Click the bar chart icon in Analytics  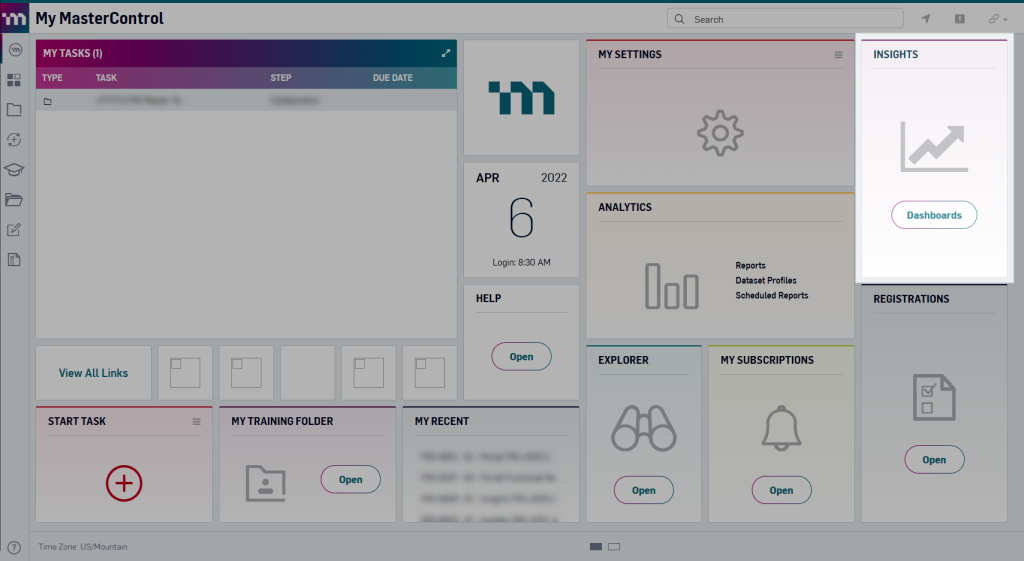point(672,286)
